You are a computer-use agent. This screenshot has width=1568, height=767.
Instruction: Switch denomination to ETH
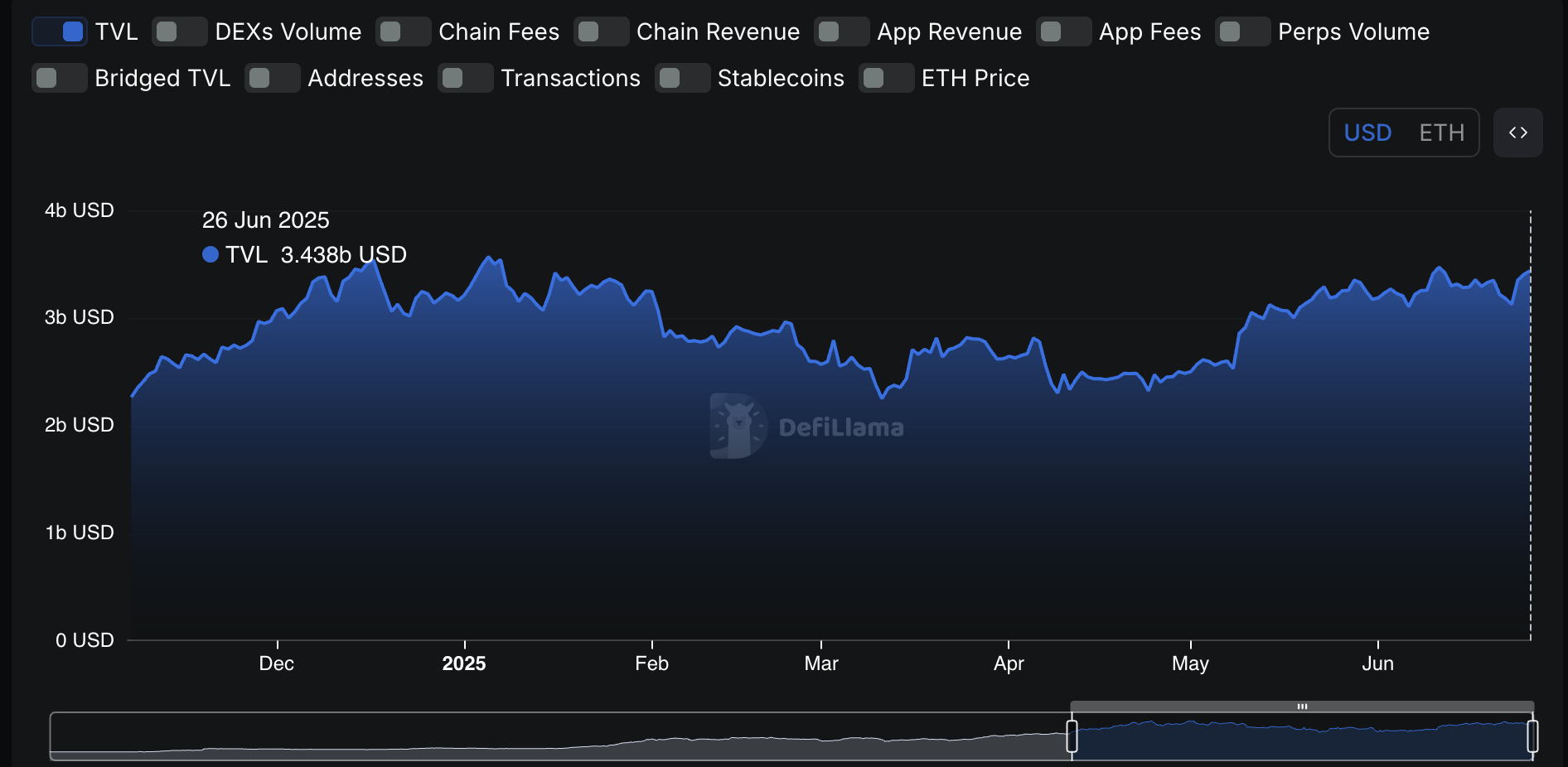pos(1441,133)
